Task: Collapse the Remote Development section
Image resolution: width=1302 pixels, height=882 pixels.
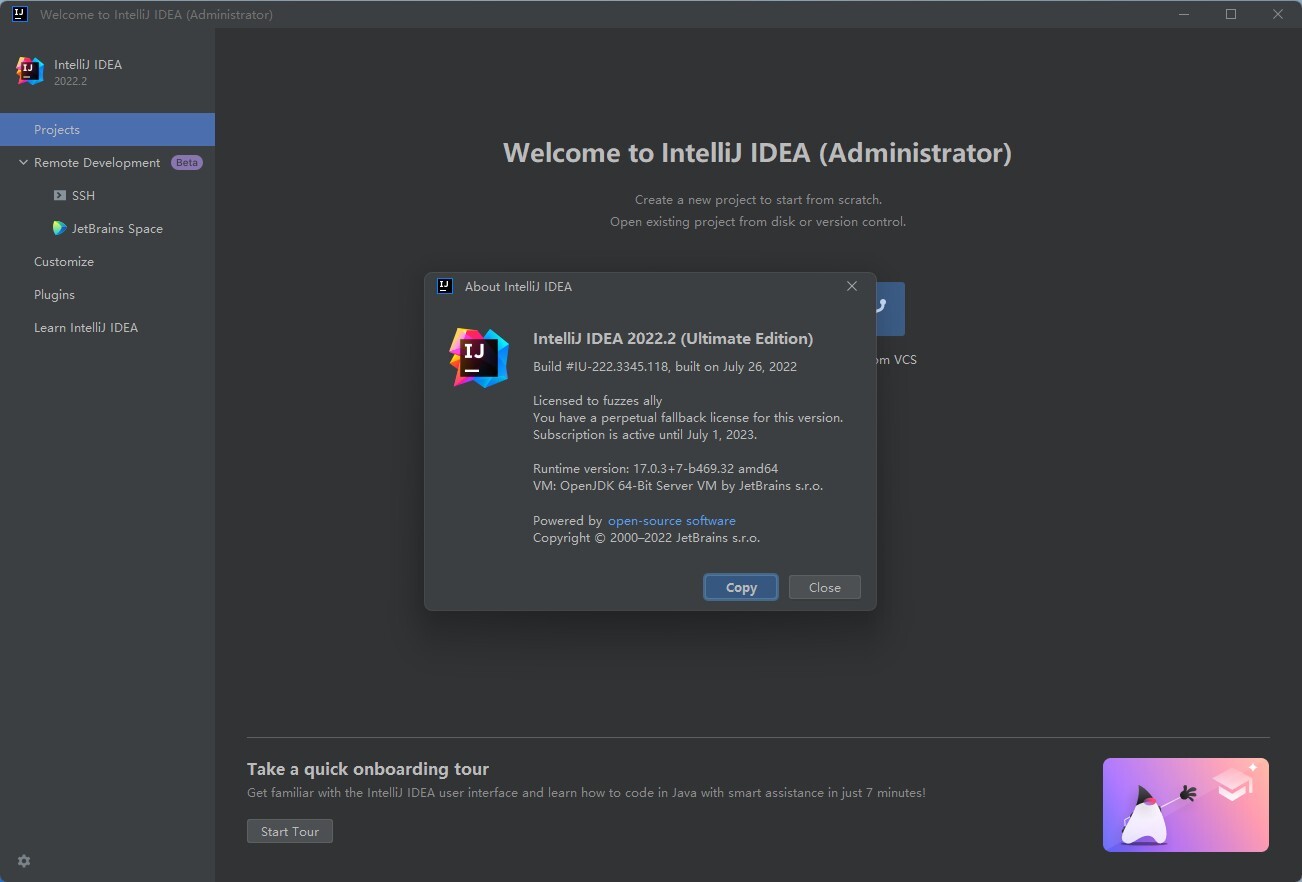Action: click(23, 163)
